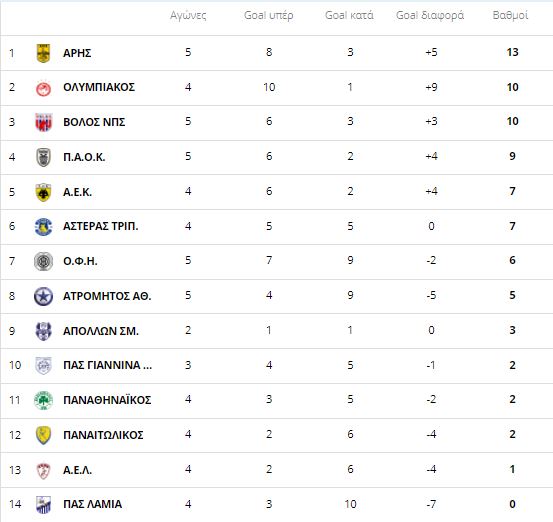Click the Ο.Φ.Η. round logo
553x522 pixels.
43,261
